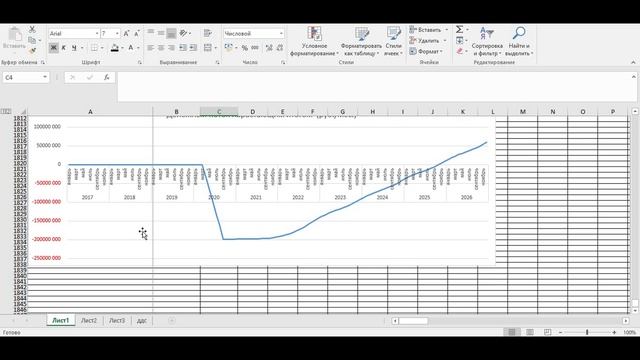Align text to top
Screen dimensions: 640x360
tap(151, 33)
